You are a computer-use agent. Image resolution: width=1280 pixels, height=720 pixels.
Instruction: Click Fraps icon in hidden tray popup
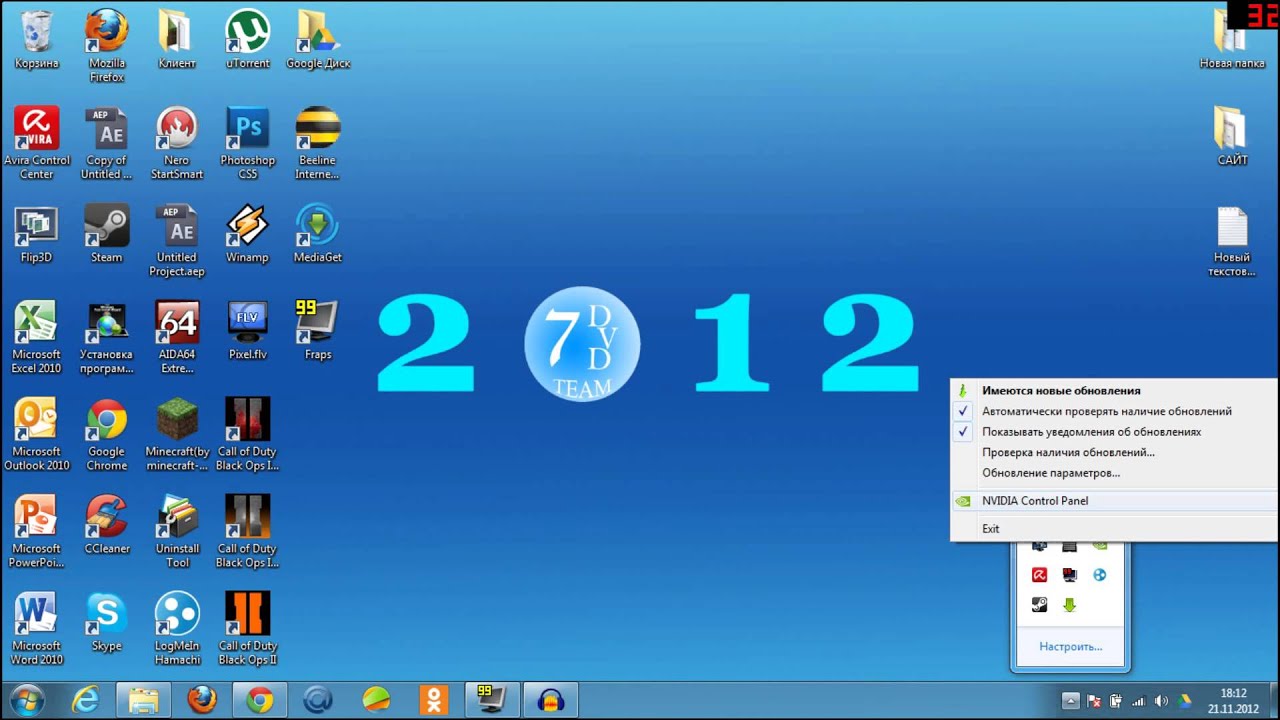(x=1070, y=575)
